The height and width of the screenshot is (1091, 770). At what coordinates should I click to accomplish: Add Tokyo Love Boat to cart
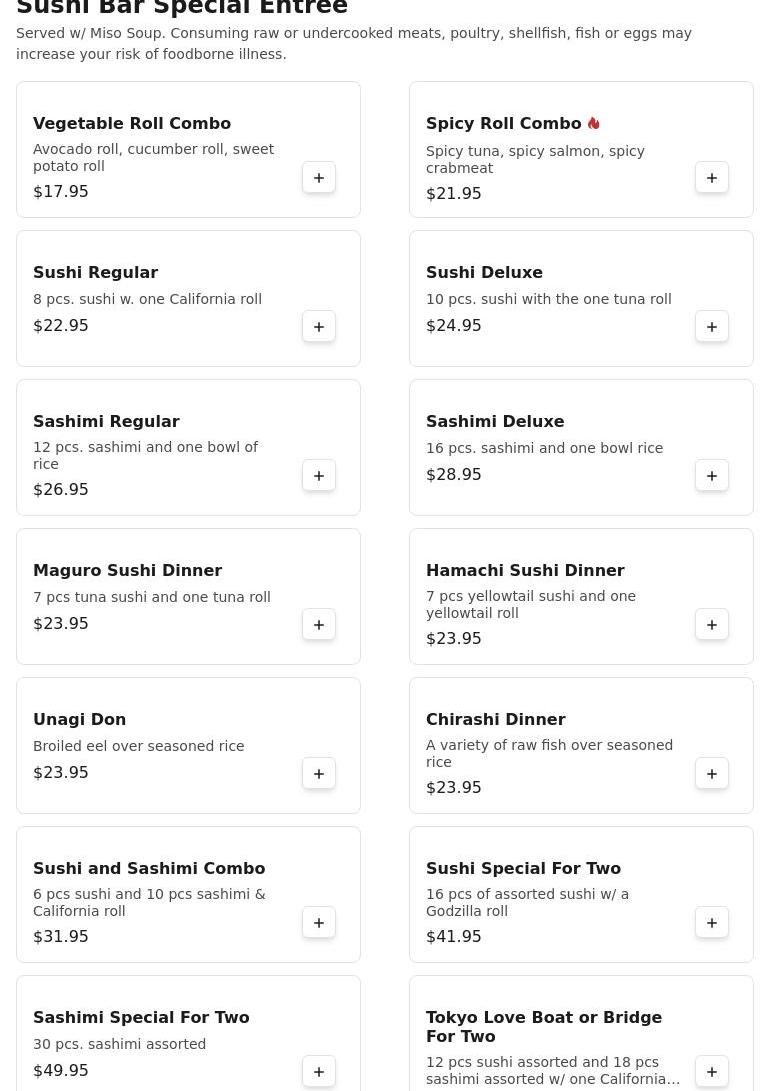pos(712,1072)
